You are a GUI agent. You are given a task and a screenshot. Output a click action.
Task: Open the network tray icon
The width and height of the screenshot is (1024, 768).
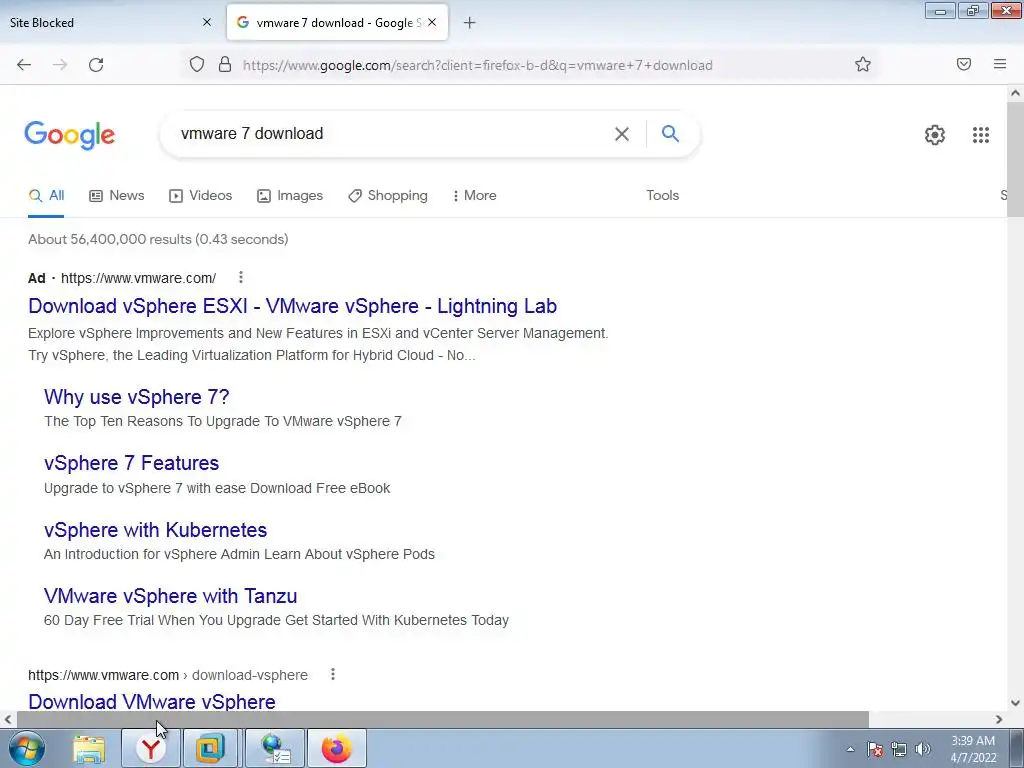899,749
